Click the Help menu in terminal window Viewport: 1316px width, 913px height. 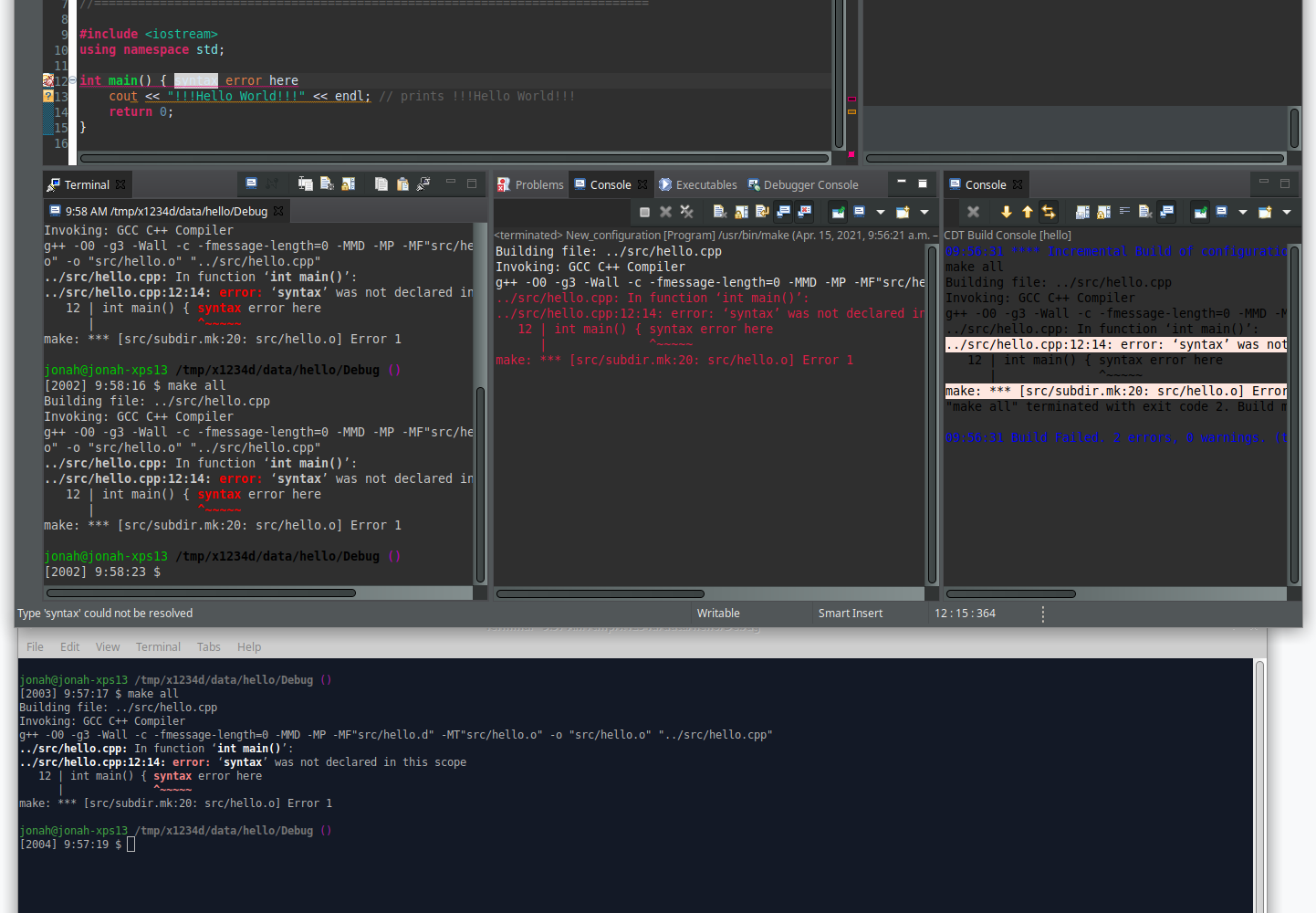pos(249,647)
